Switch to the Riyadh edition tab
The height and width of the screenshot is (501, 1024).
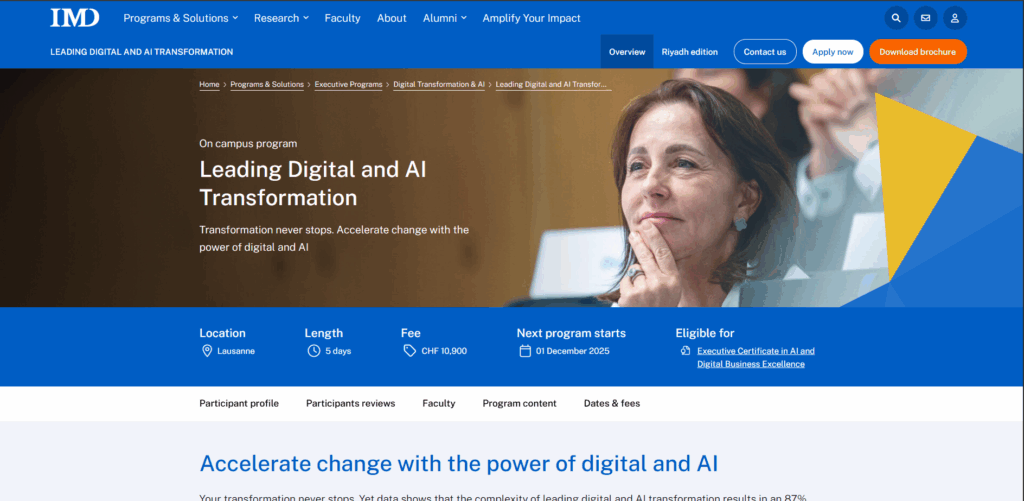[689, 52]
